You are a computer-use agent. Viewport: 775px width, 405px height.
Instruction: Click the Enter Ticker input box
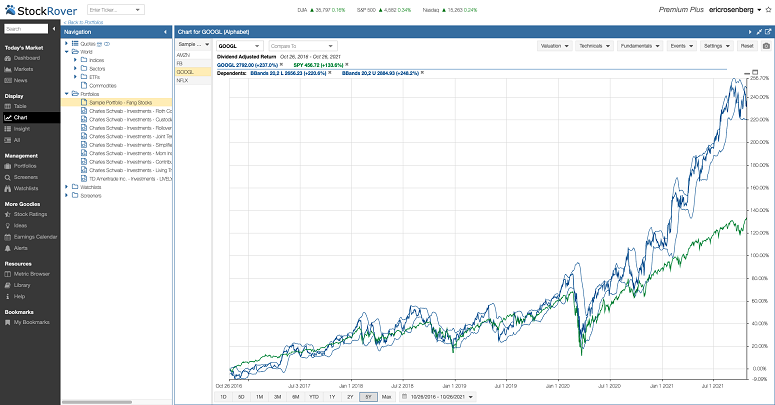[x=110, y=9]
